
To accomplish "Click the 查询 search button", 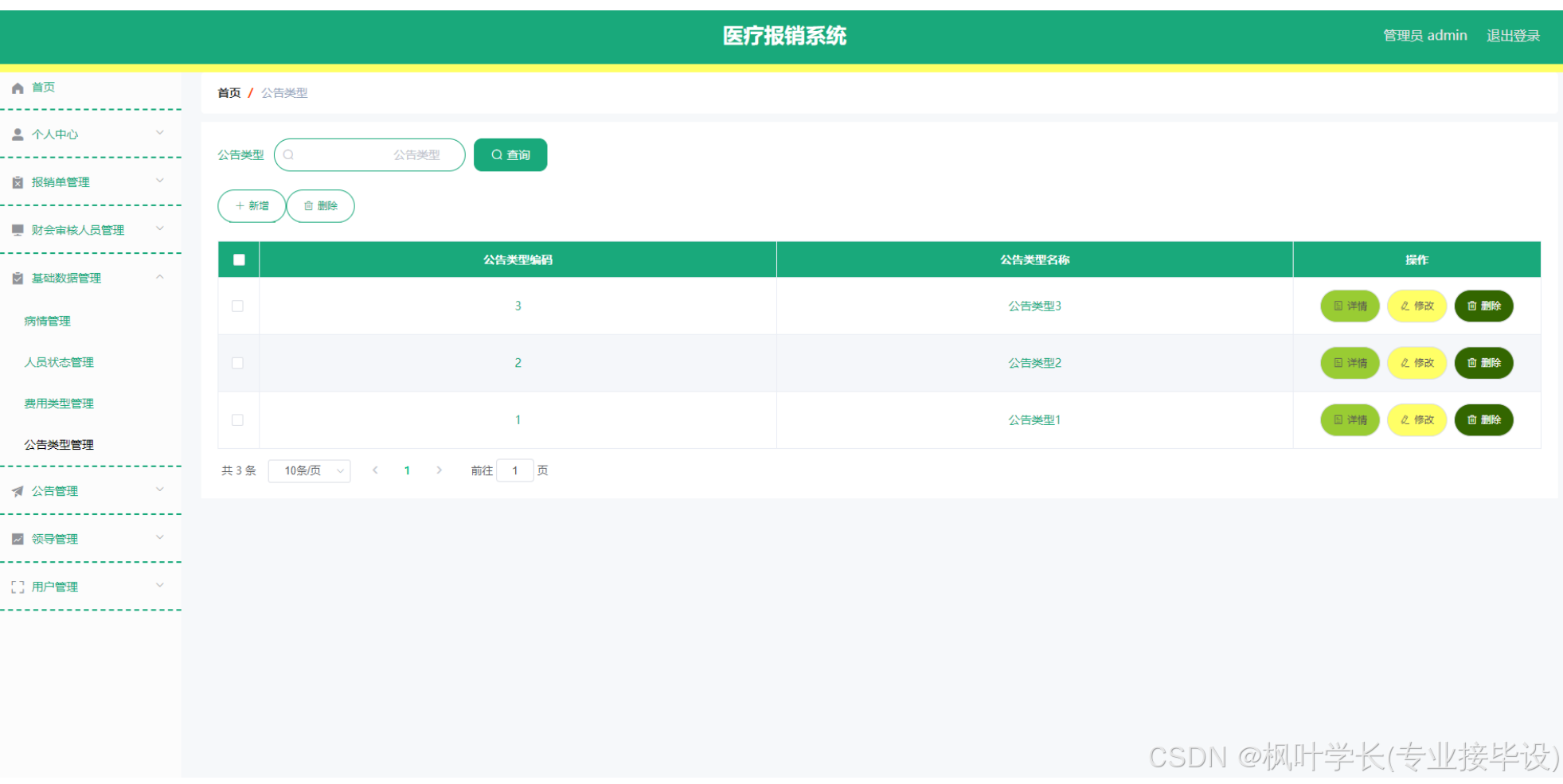I will pyautogui.click(x=510, y=154).
